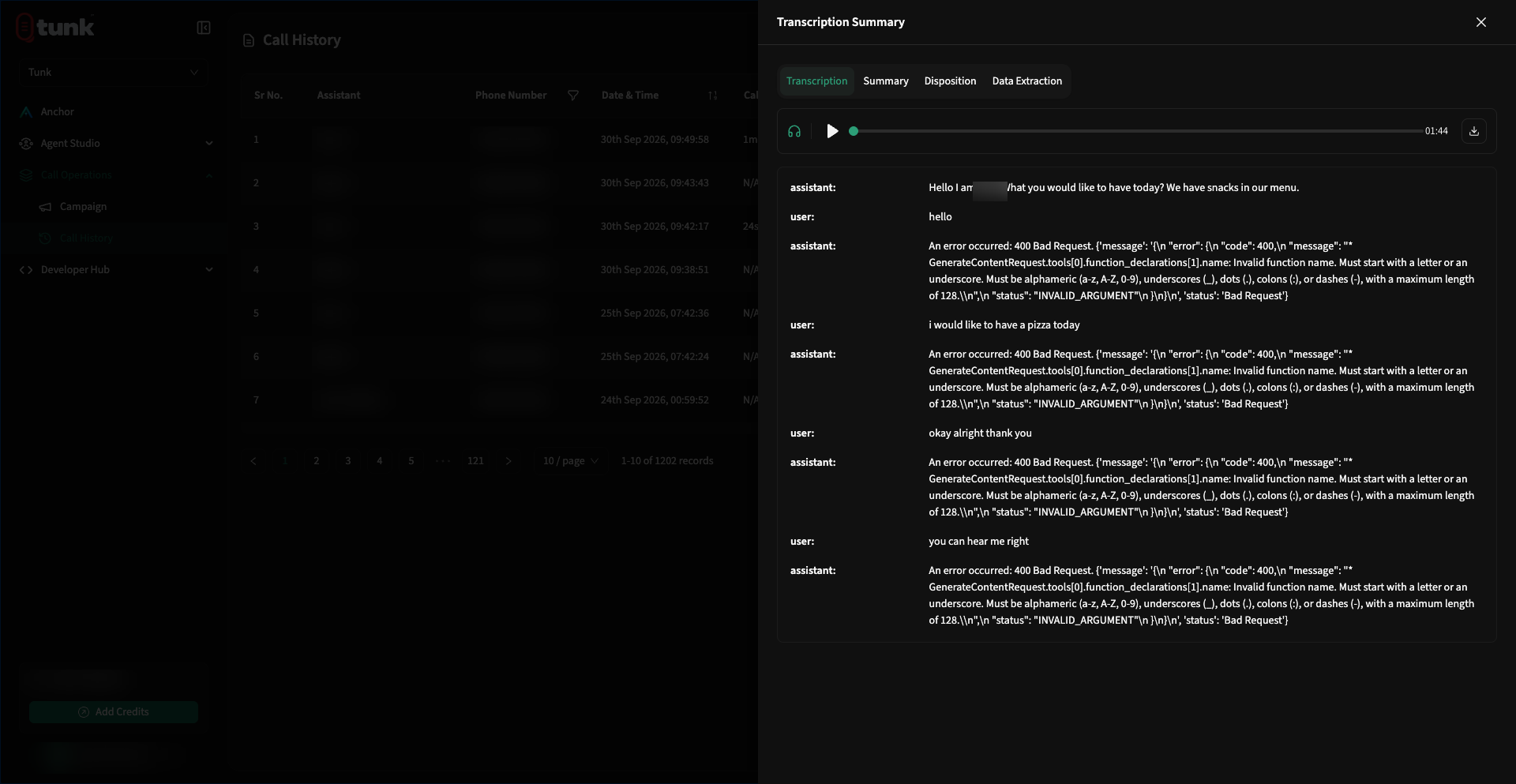
Task: Collapse the sidebar with the panel icon
Action: (204, 28)
